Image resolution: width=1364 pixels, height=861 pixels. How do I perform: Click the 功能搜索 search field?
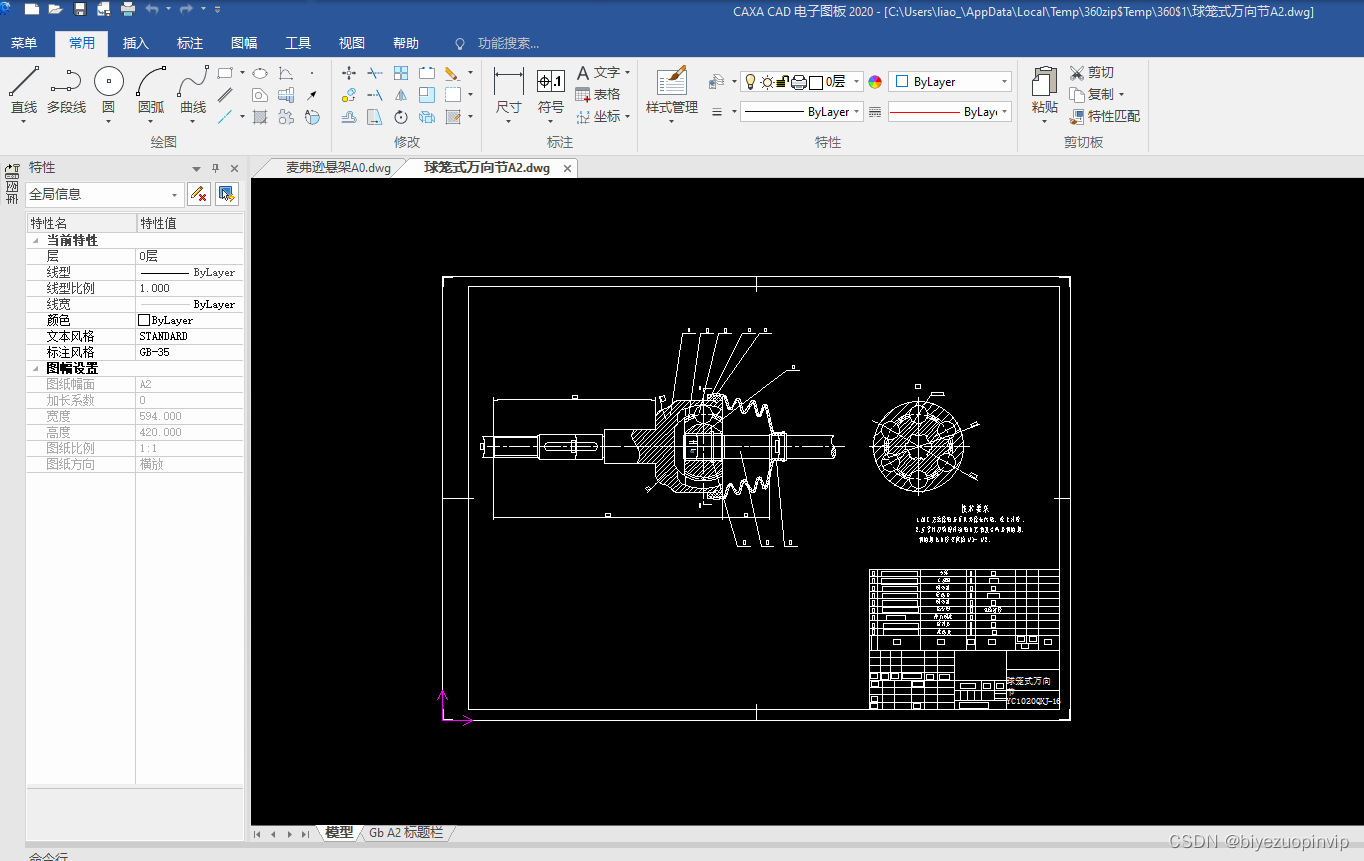[x=508, y=43]
